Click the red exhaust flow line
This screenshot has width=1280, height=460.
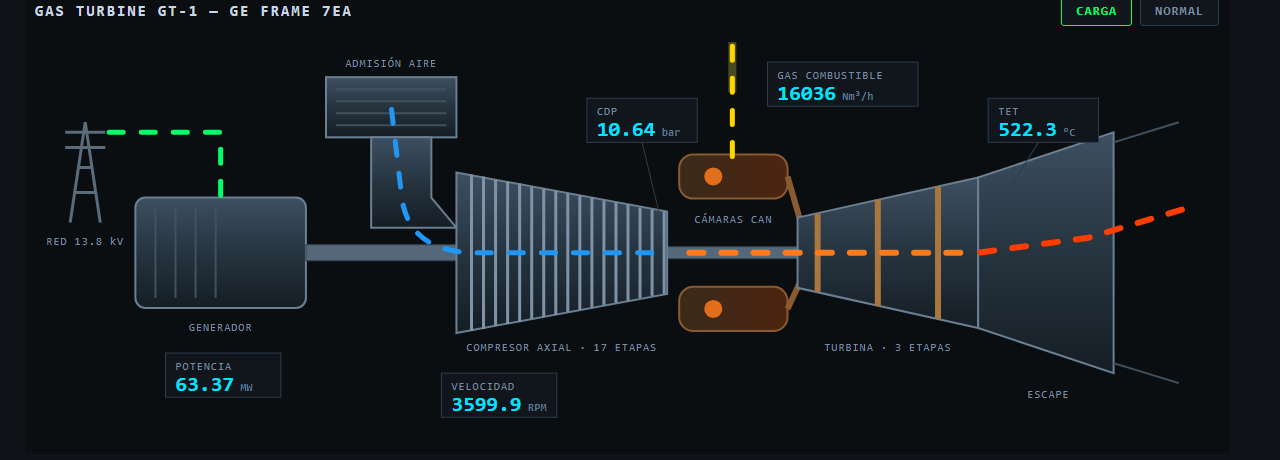[x=1081, y=231]
